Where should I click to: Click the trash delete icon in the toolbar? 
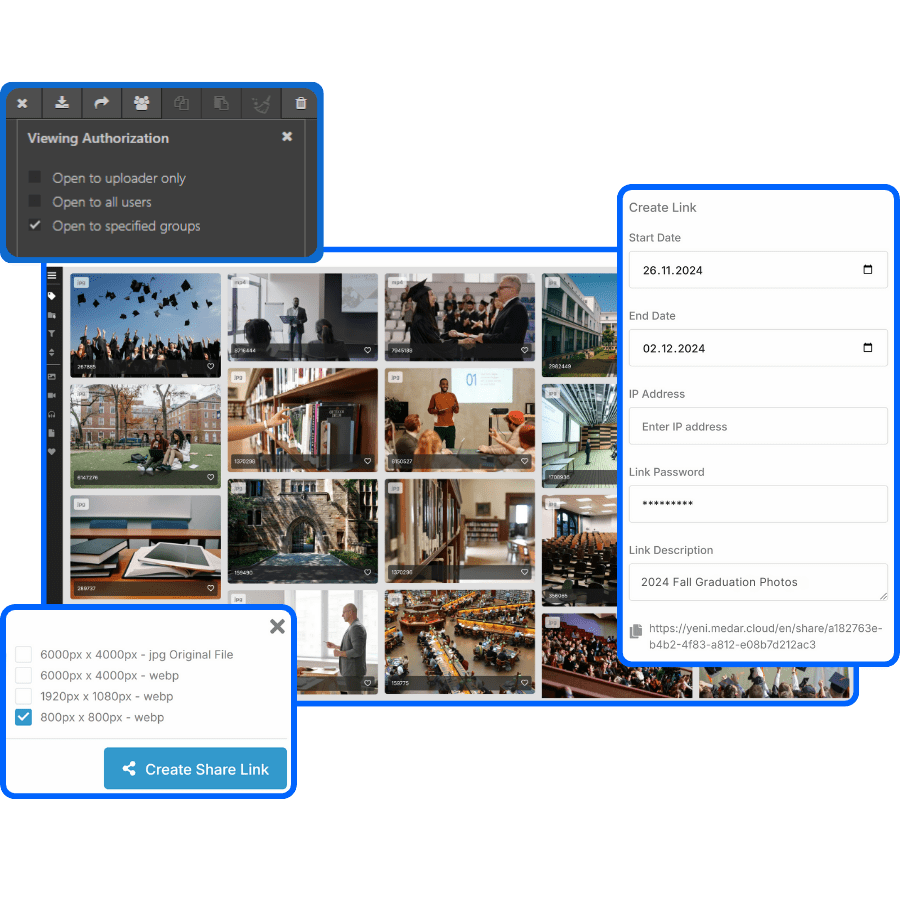300,103
